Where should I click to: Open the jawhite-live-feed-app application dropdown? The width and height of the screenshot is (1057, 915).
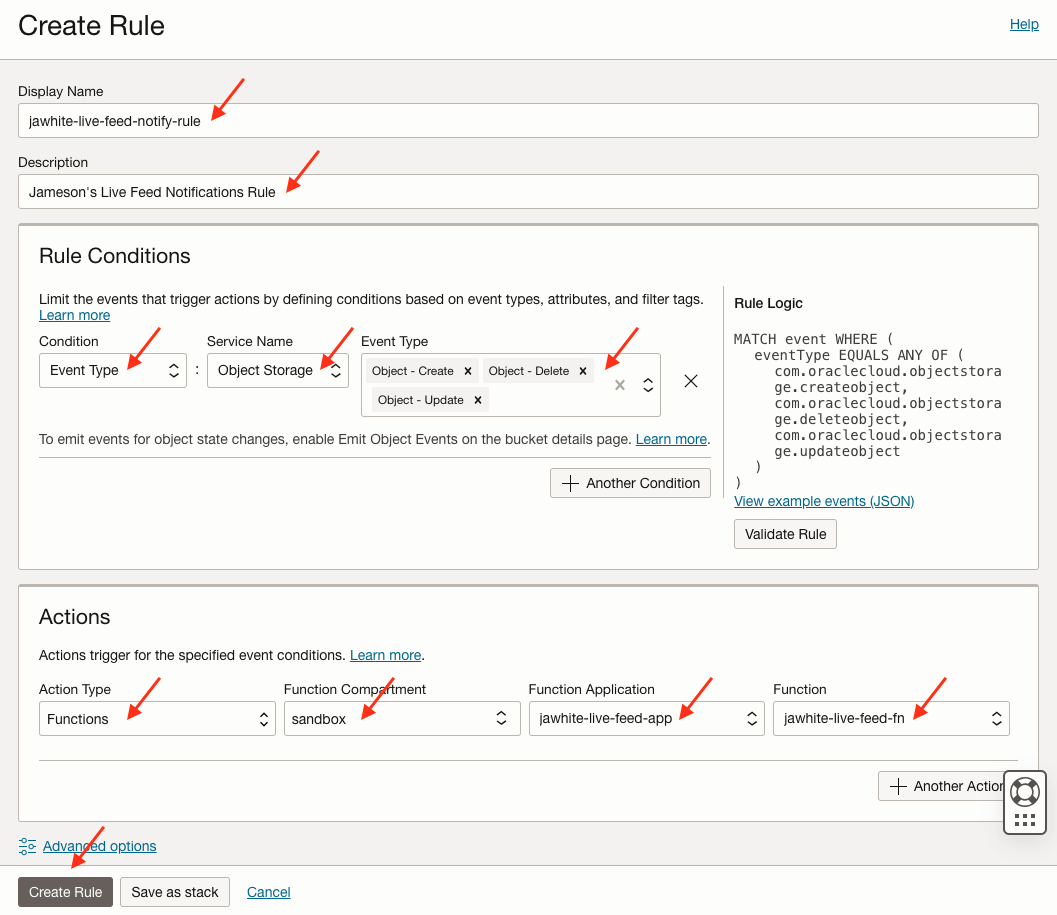[x=646, y=718]
